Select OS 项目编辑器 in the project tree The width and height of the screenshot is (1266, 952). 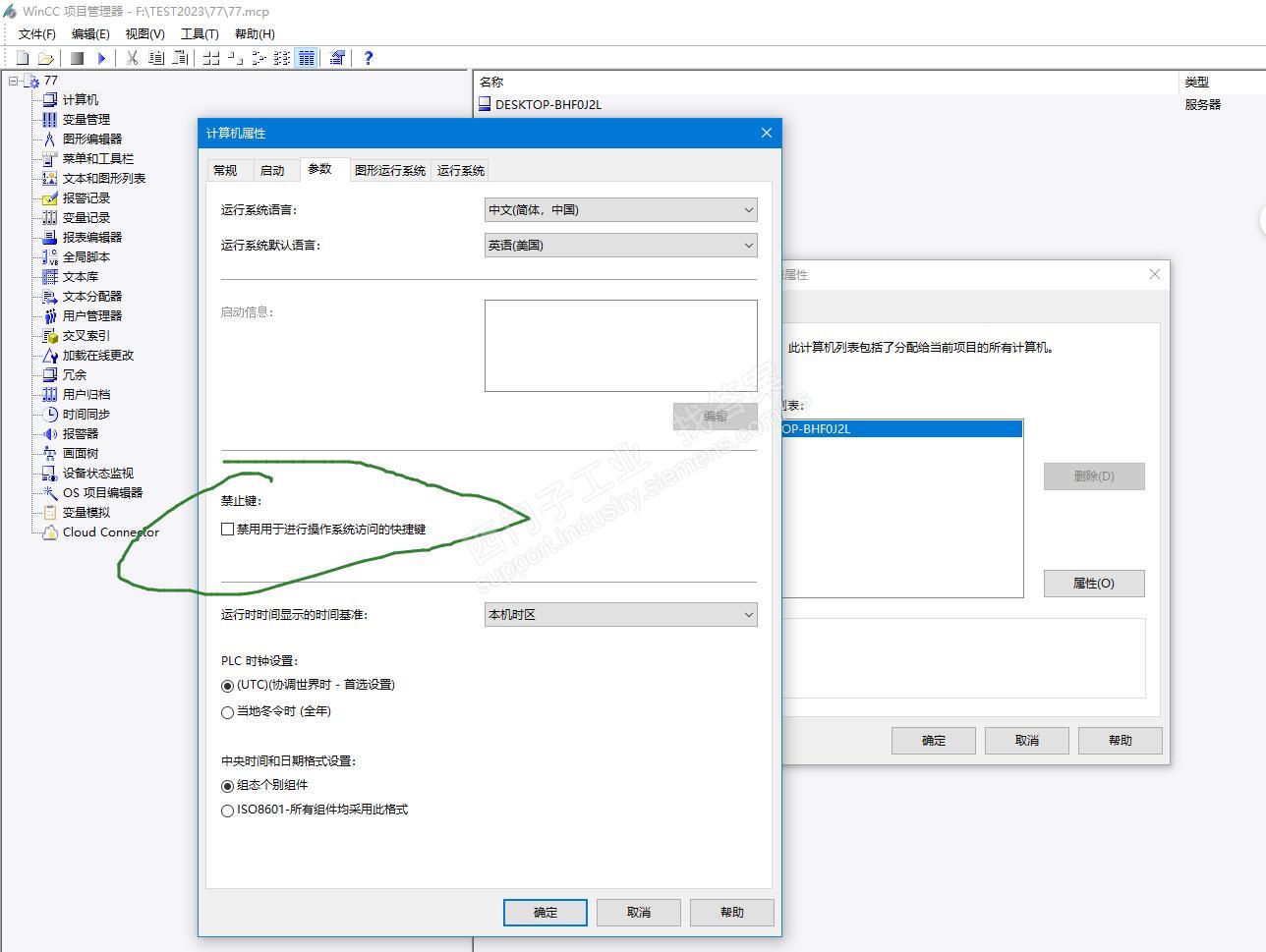(103, 492)
